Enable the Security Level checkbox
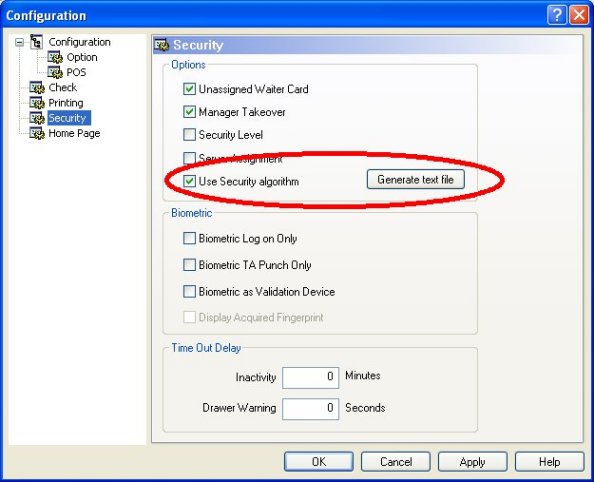The image size is (594, 482). click(189, 135)
